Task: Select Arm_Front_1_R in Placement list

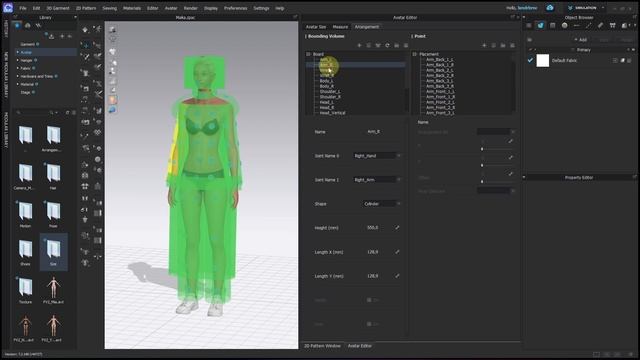Action: 440,97
